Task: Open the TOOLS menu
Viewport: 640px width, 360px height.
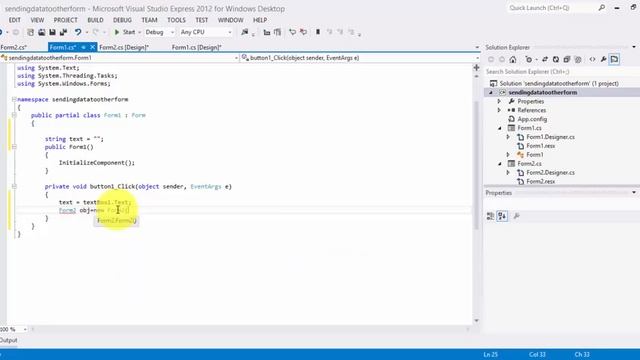Action: click(x=176, y=20)
